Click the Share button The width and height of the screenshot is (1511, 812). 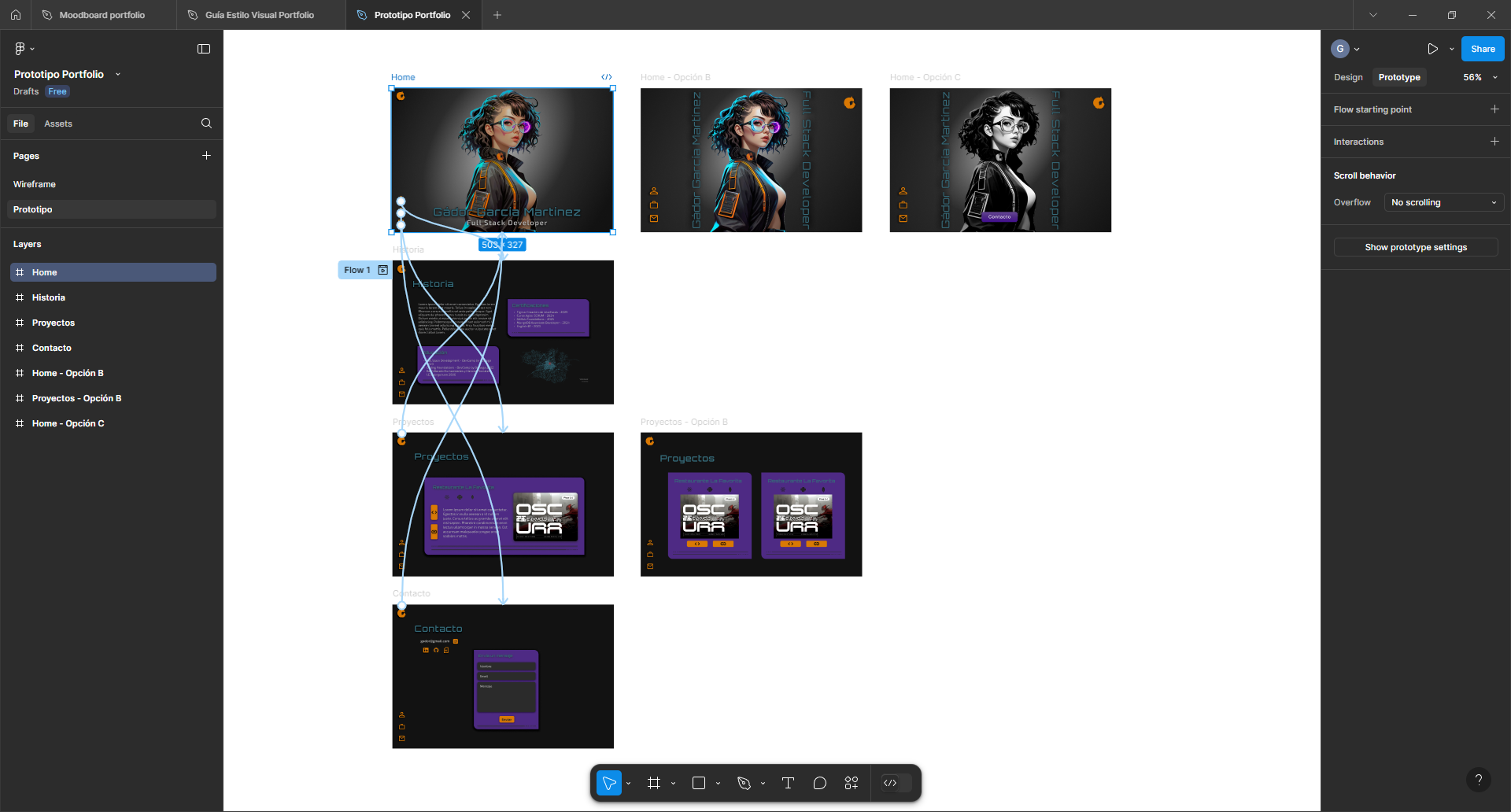[1483, 49]
